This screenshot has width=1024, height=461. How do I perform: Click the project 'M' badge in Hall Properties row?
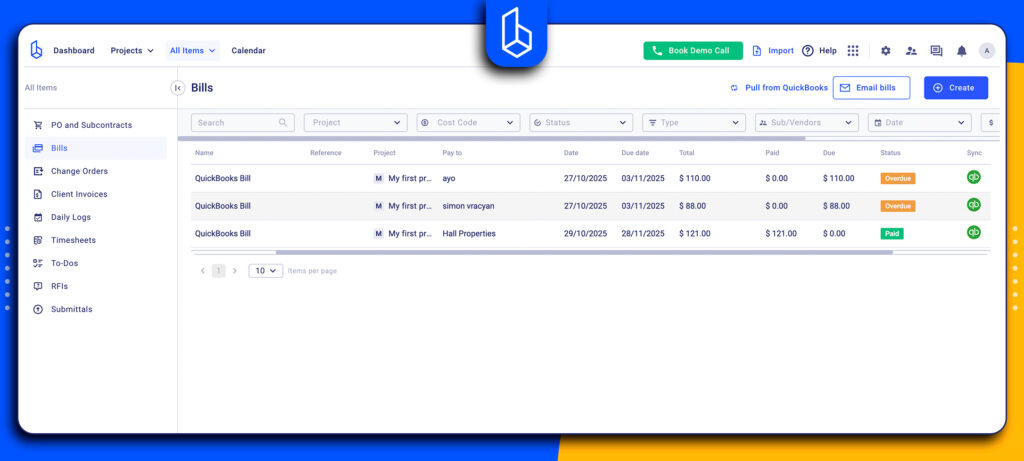click(379, 233)
